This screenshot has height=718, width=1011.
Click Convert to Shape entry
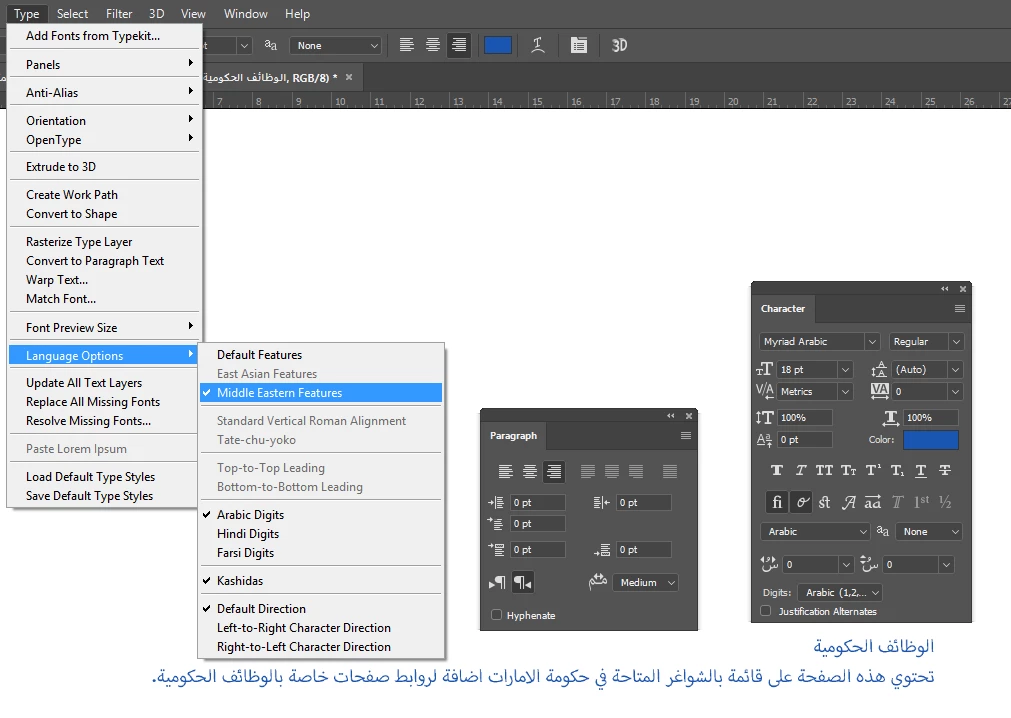pos(104,214)
